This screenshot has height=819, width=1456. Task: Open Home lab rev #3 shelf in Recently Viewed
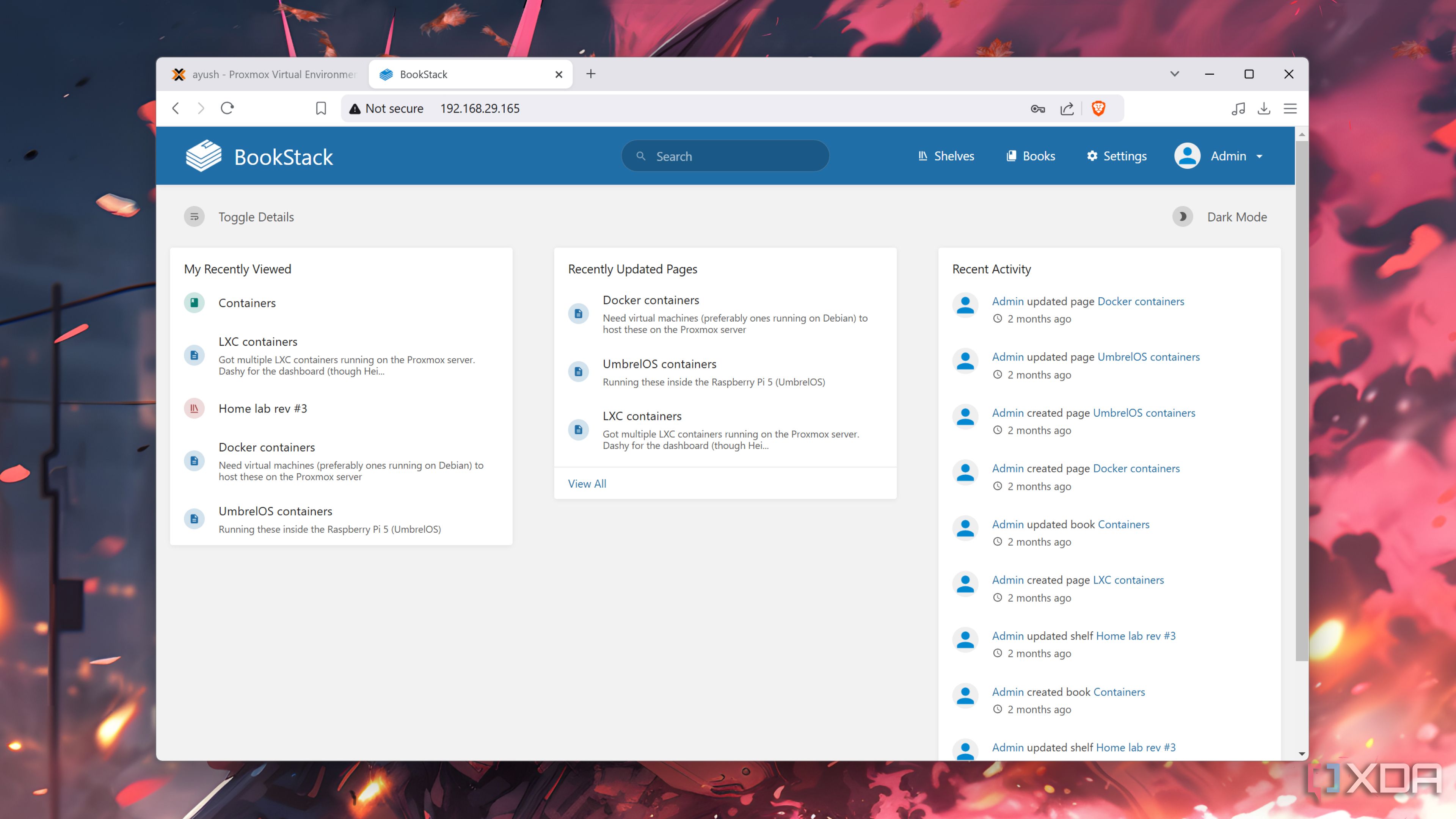point(263,409)
